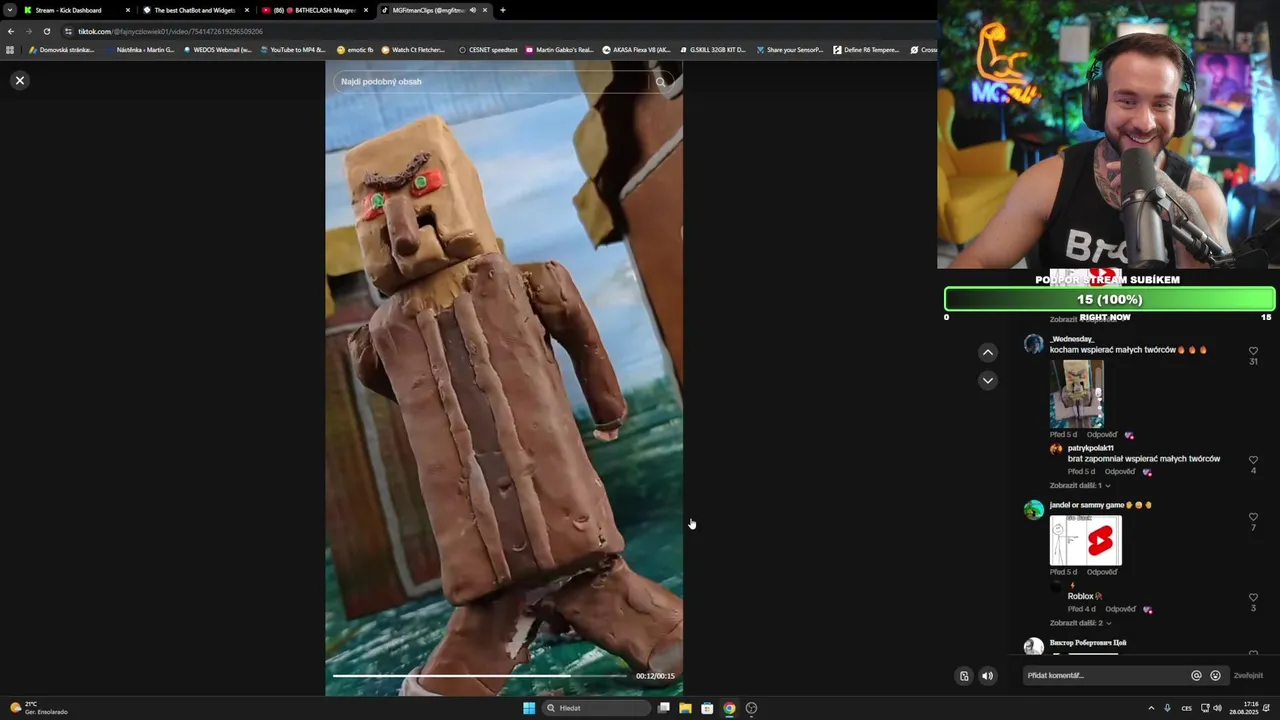Click the 'CES' keyboard language indicator
The height and width of the screenshot is (720, 1280).
click(x=1187, y=708)
